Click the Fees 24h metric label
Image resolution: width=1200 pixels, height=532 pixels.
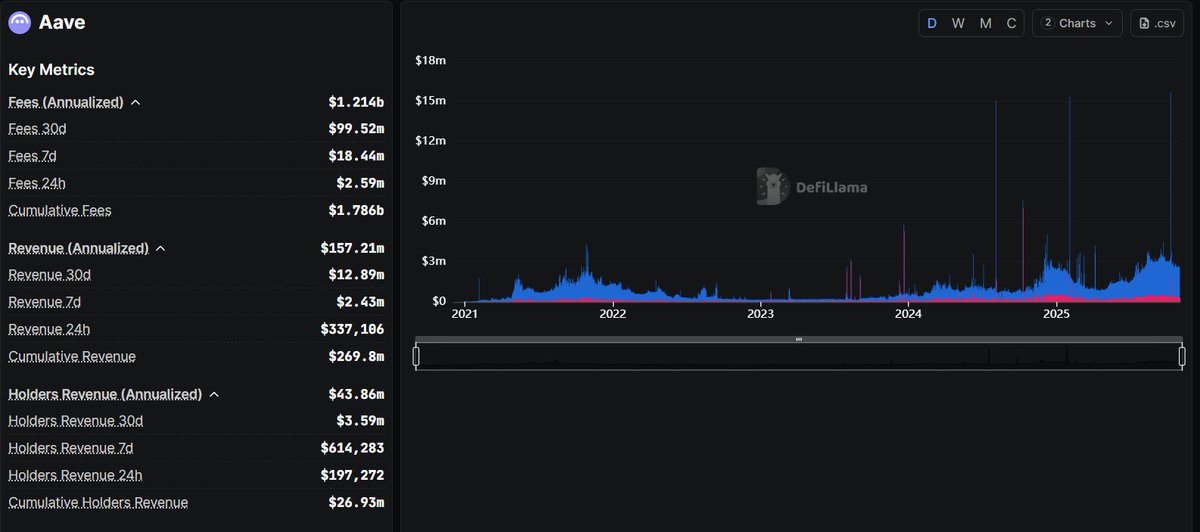tap(37, 183)
